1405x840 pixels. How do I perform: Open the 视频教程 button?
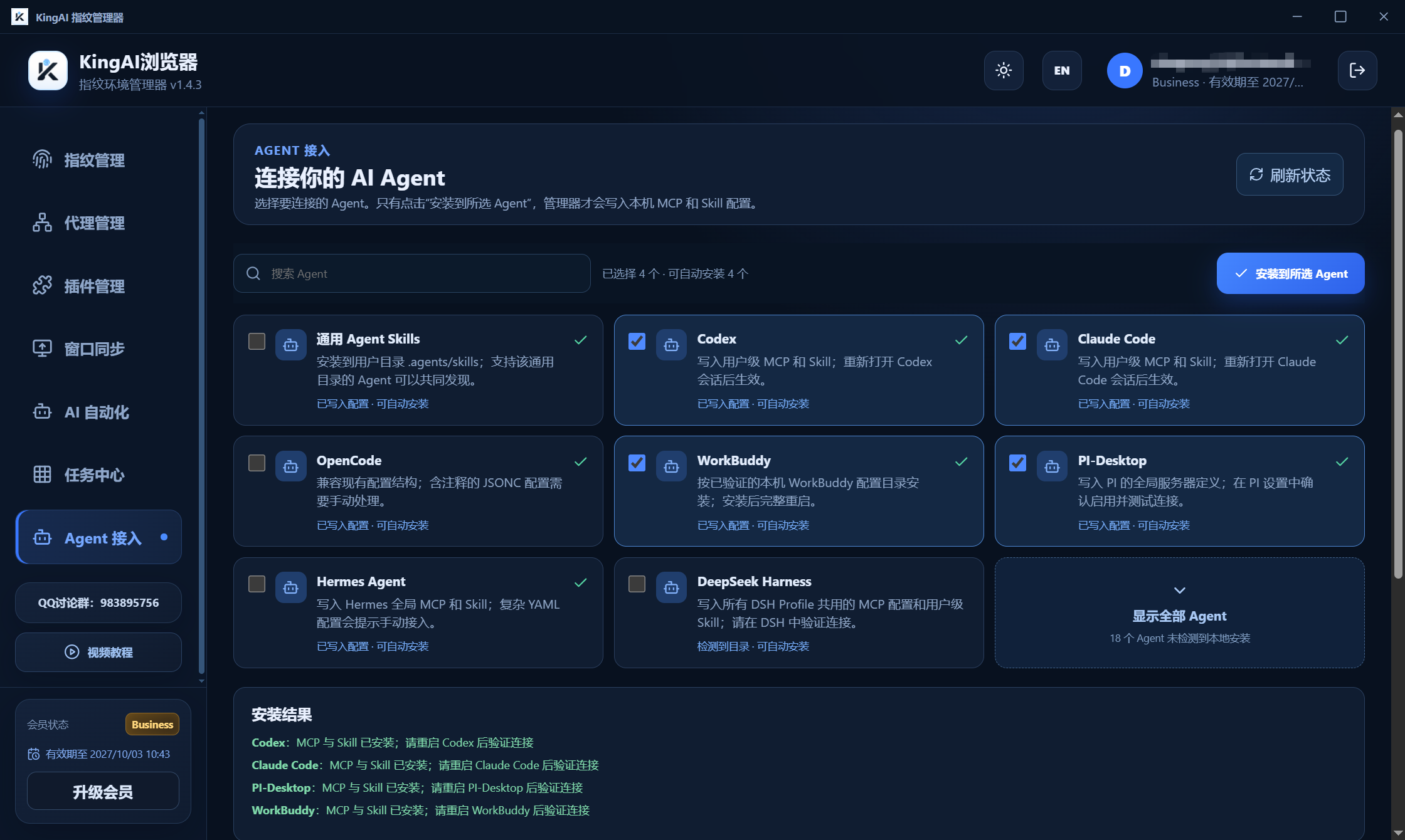pyautogui.click(x=98, y=652)
